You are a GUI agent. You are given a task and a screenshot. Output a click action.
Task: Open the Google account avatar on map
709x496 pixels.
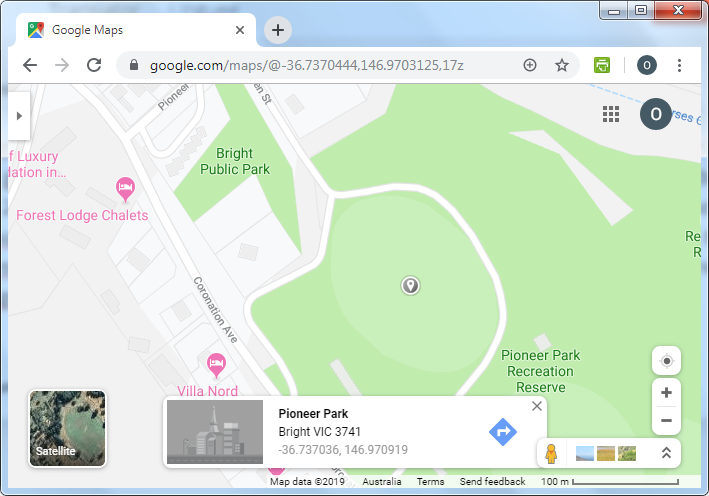[656, 114]
